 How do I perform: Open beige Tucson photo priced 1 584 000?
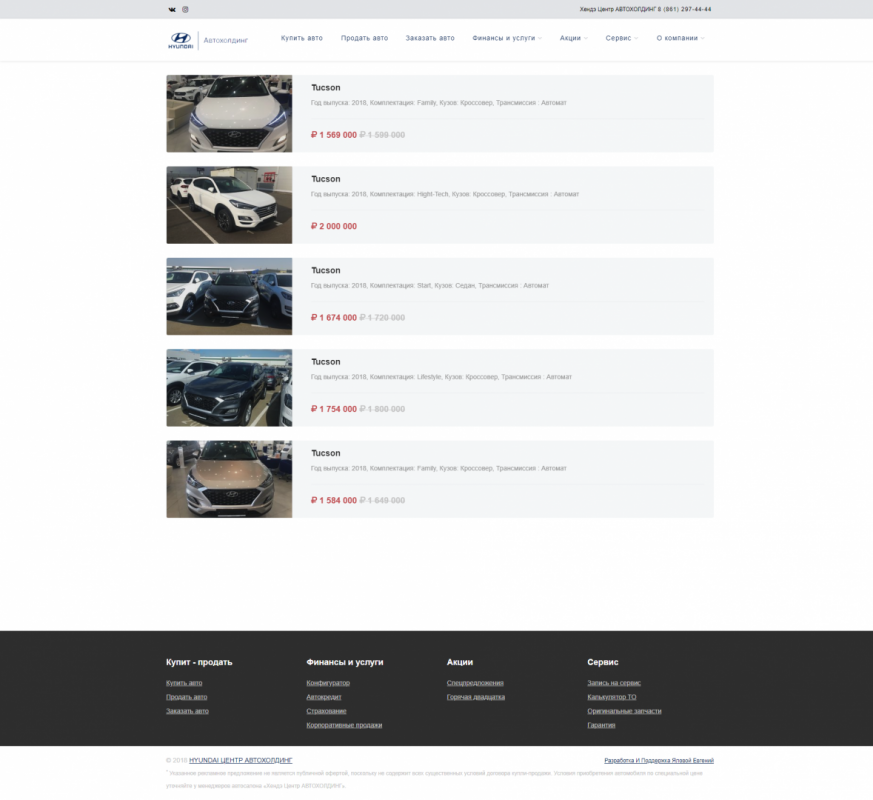pos(229,479)
